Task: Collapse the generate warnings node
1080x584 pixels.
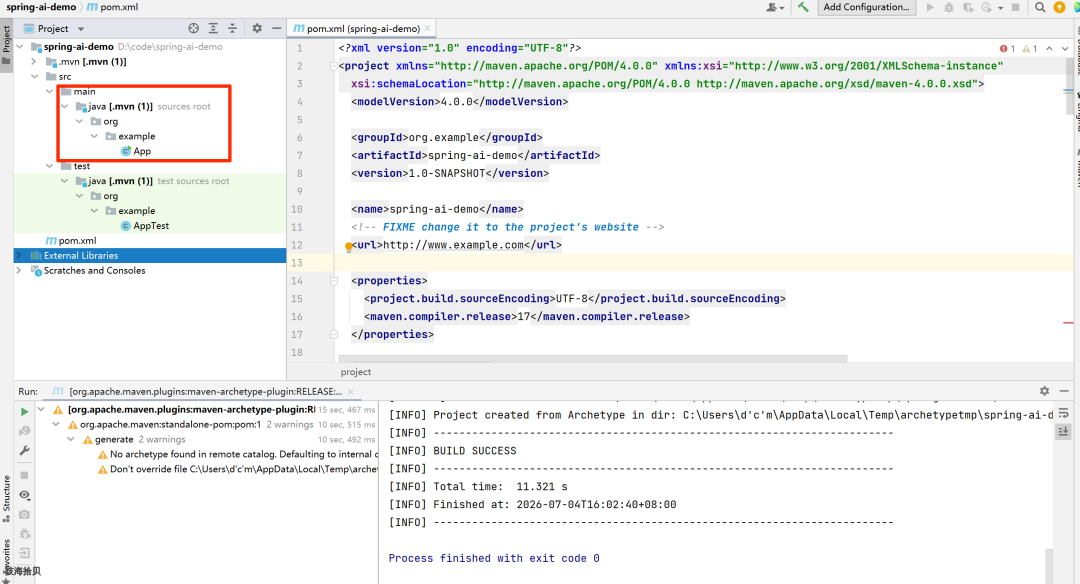Action: 71,439
